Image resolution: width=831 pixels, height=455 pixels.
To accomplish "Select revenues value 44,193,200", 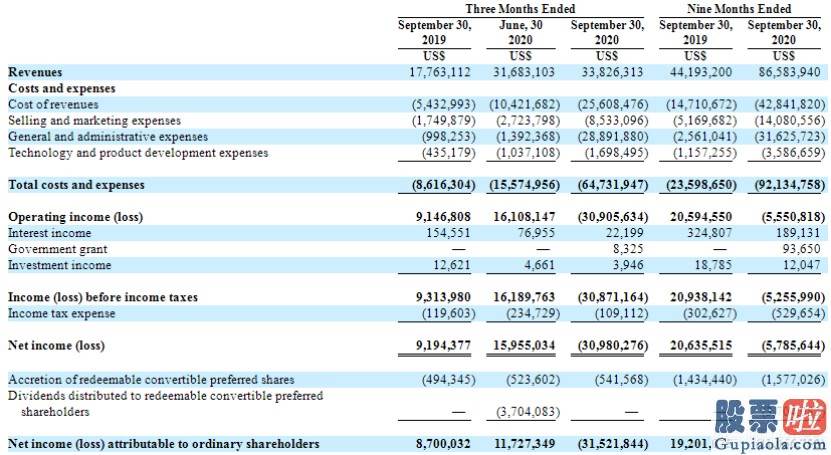I will point(701,72).
